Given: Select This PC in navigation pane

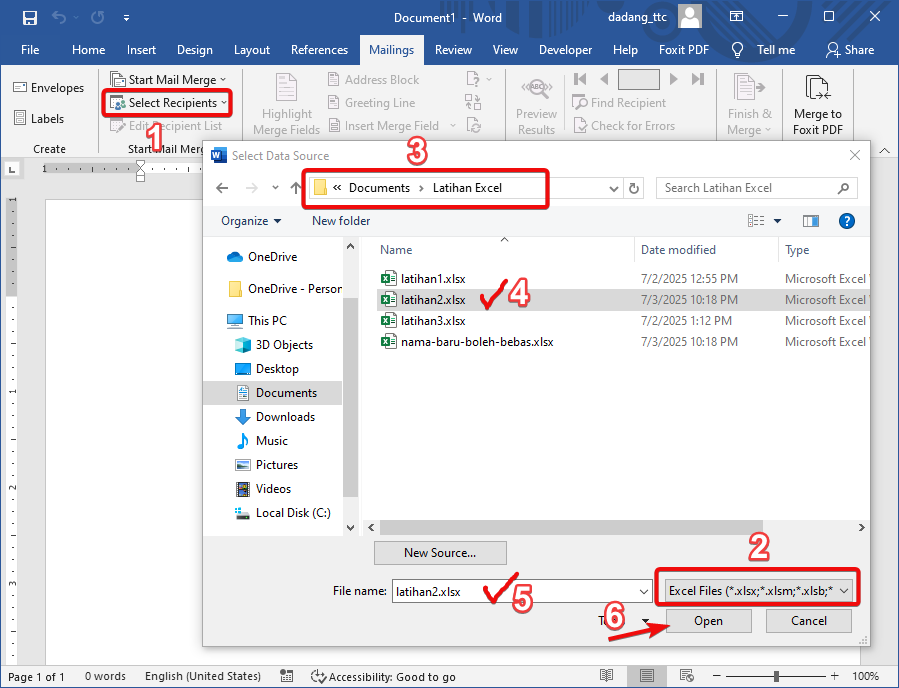Looking at the screenshot, I should [x=256, y=321].
